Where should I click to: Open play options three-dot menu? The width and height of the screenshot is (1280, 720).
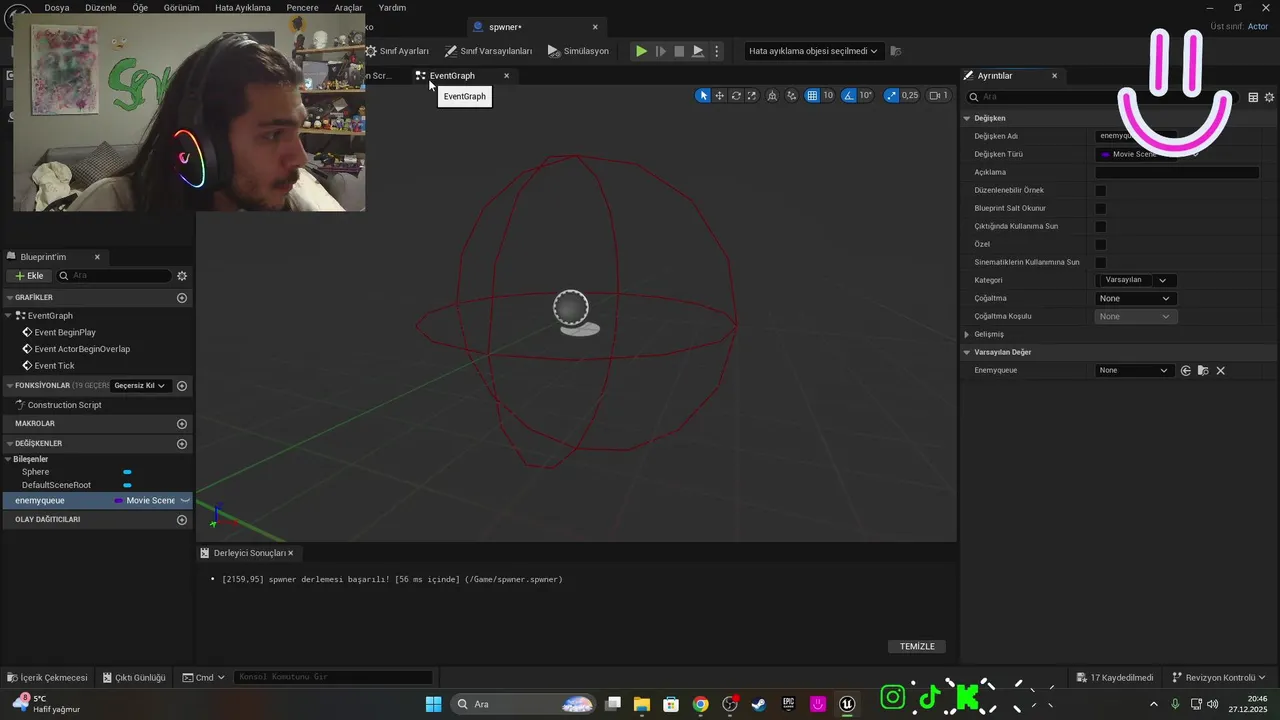tap(716, 51)
